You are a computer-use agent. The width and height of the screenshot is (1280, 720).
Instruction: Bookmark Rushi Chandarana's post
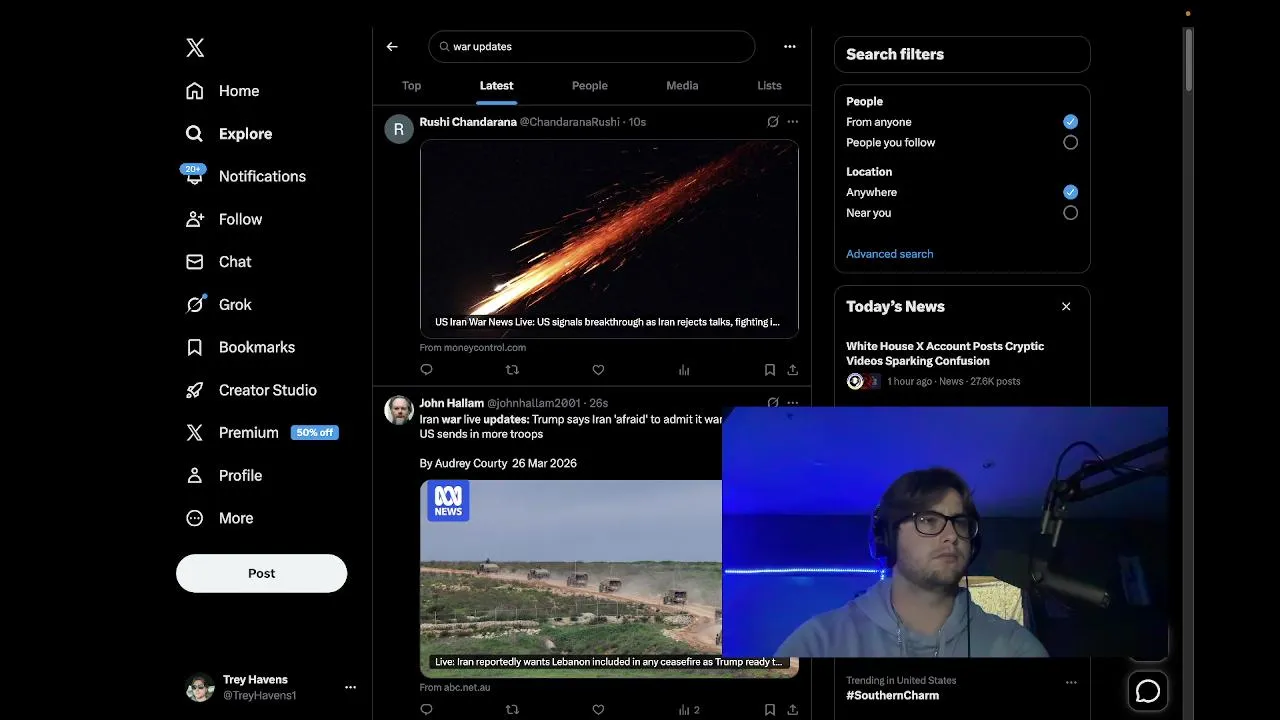(770, 370)
